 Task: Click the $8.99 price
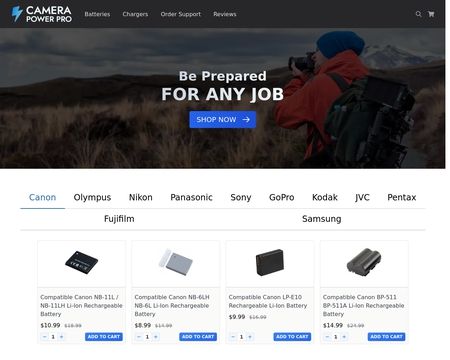[143, 325]
